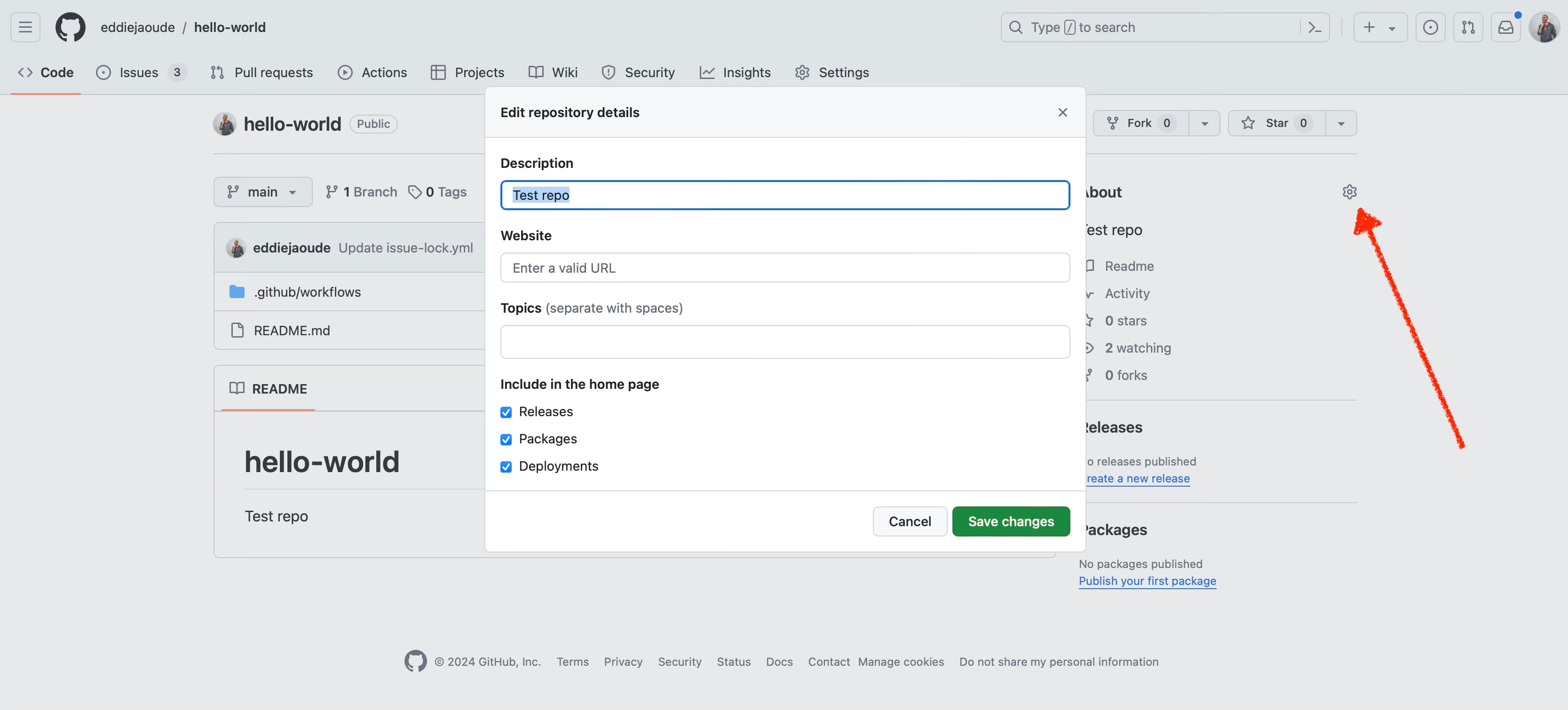
Task: Open the 1 Branch link
Action: [361, 192]
